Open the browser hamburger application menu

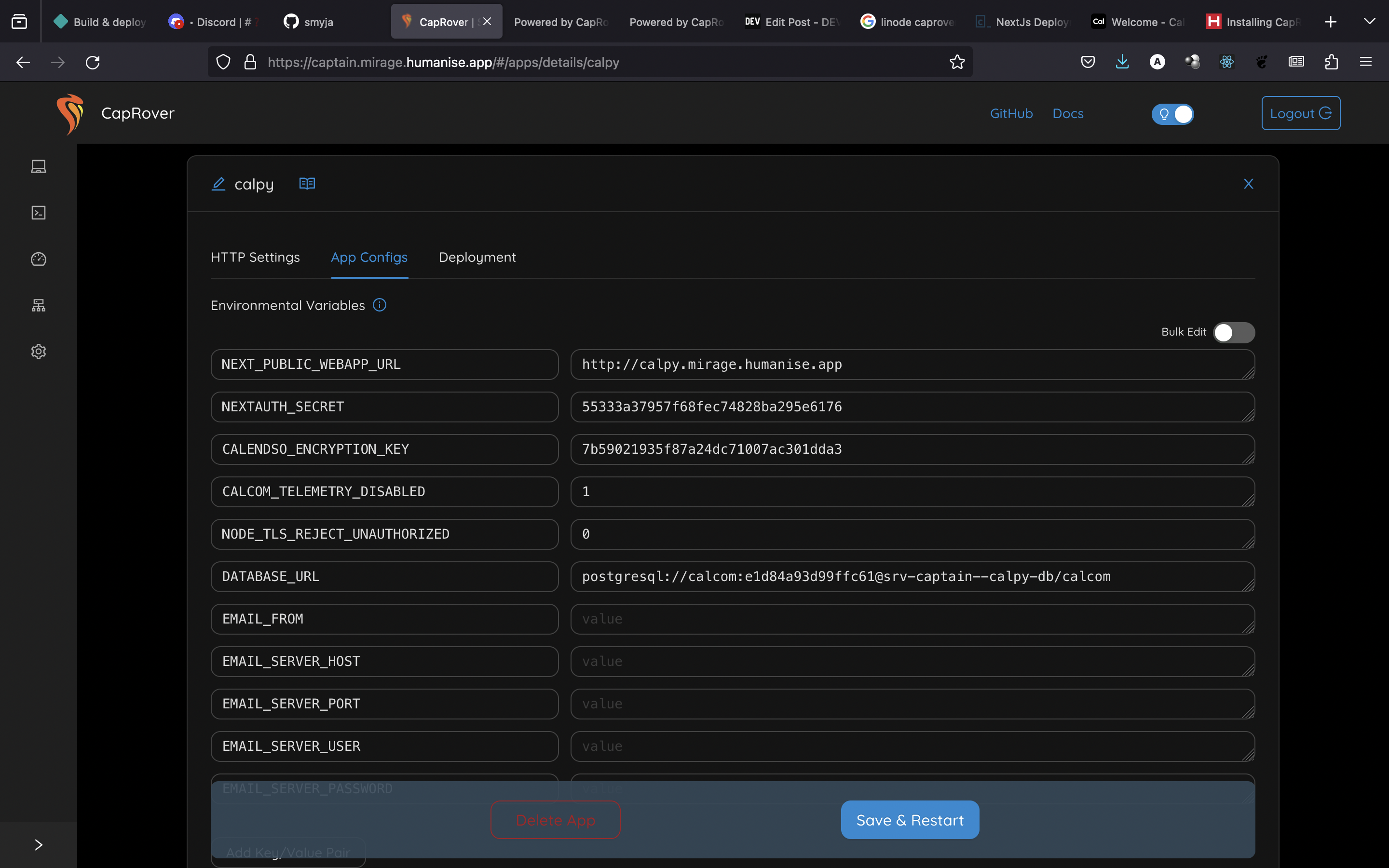[x=1365, y=62]
